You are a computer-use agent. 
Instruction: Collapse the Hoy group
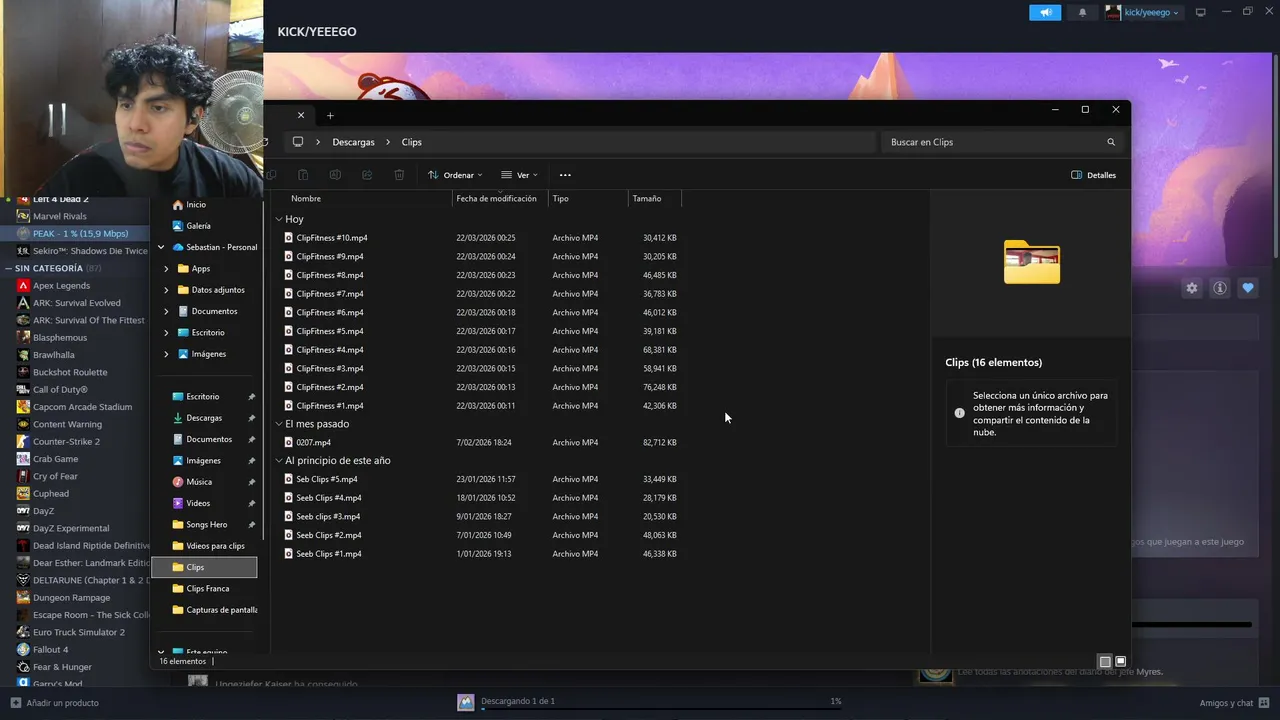click(279, 219)
